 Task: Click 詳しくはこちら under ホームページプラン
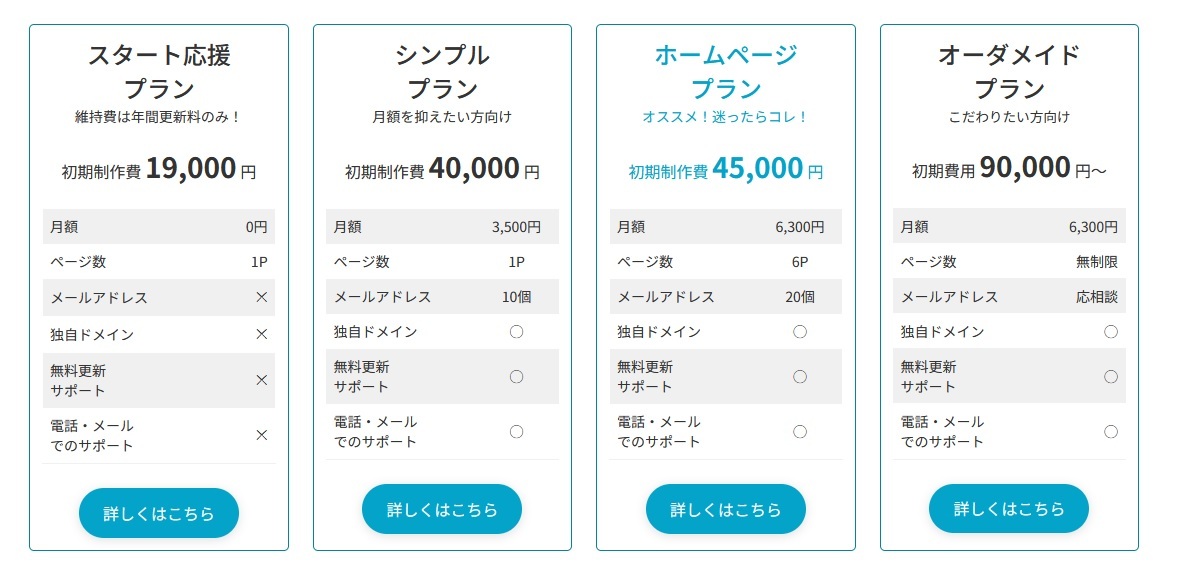pyautogui.click(x=726, y=509)
